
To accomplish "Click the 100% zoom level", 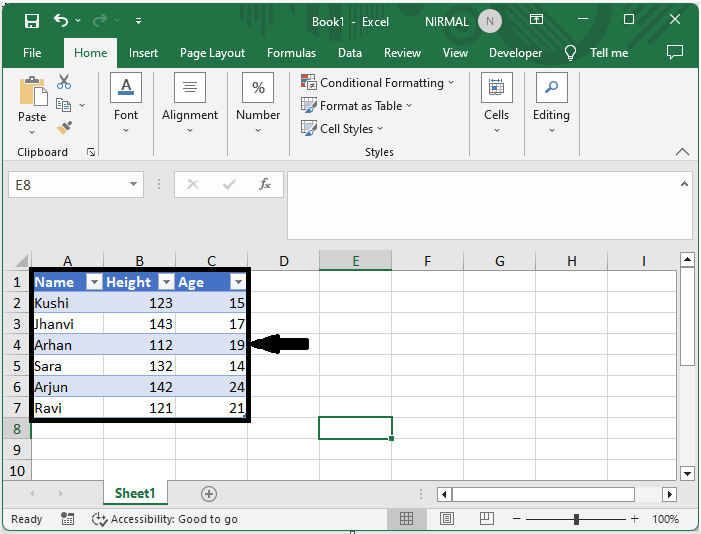I will (665, 519).
